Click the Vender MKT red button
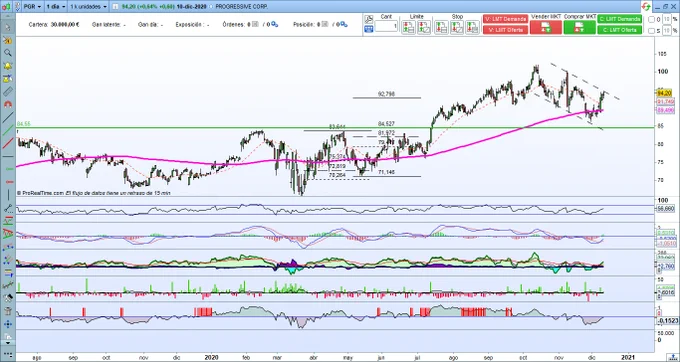The width and height of the screenshot is (680, 362). (546, 27)
